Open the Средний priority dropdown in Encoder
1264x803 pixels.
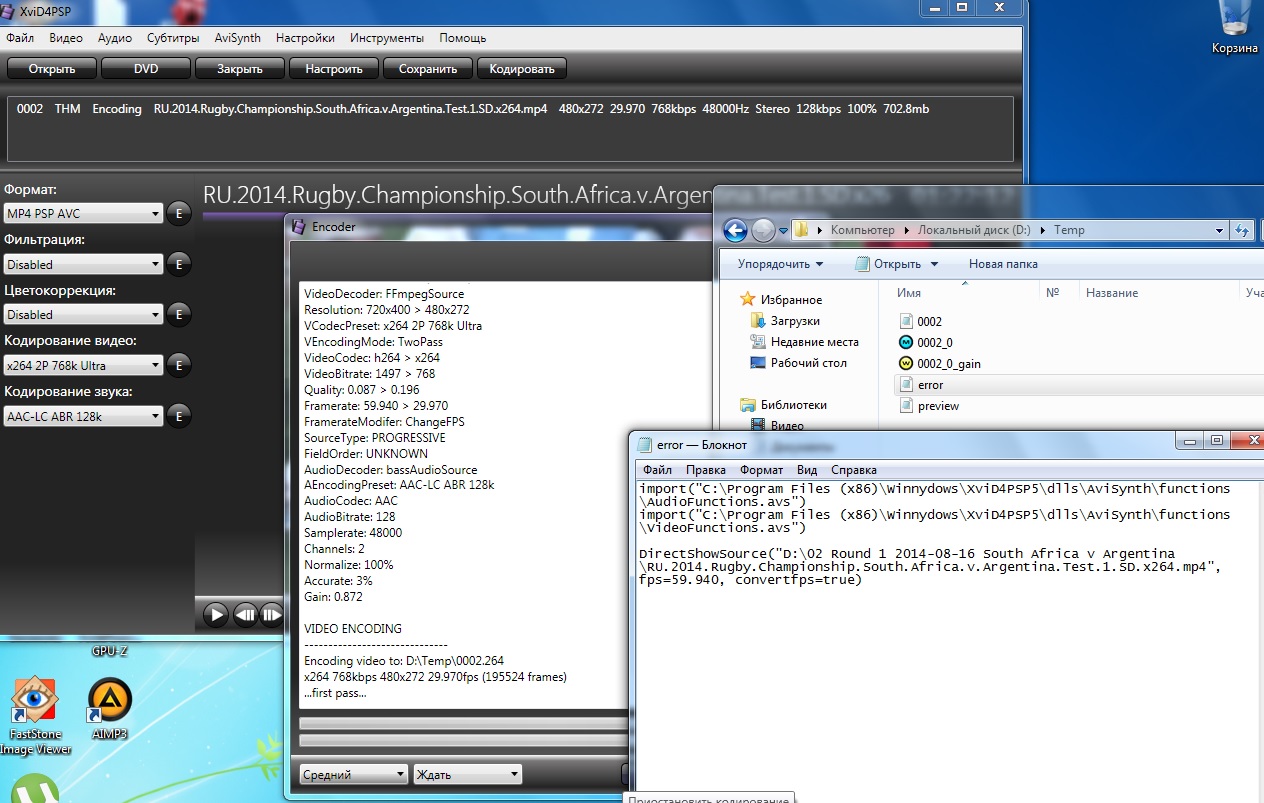(353, 774)
